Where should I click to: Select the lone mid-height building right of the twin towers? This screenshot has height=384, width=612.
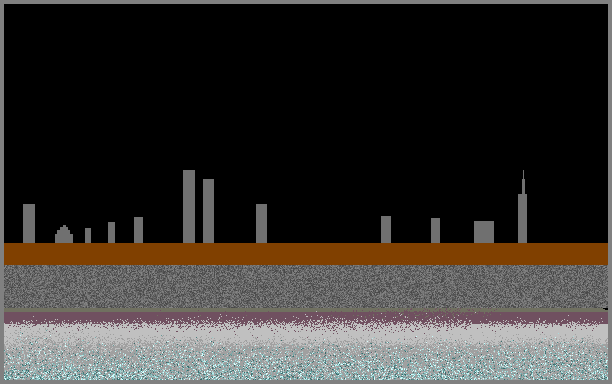[x=262, y=224]
